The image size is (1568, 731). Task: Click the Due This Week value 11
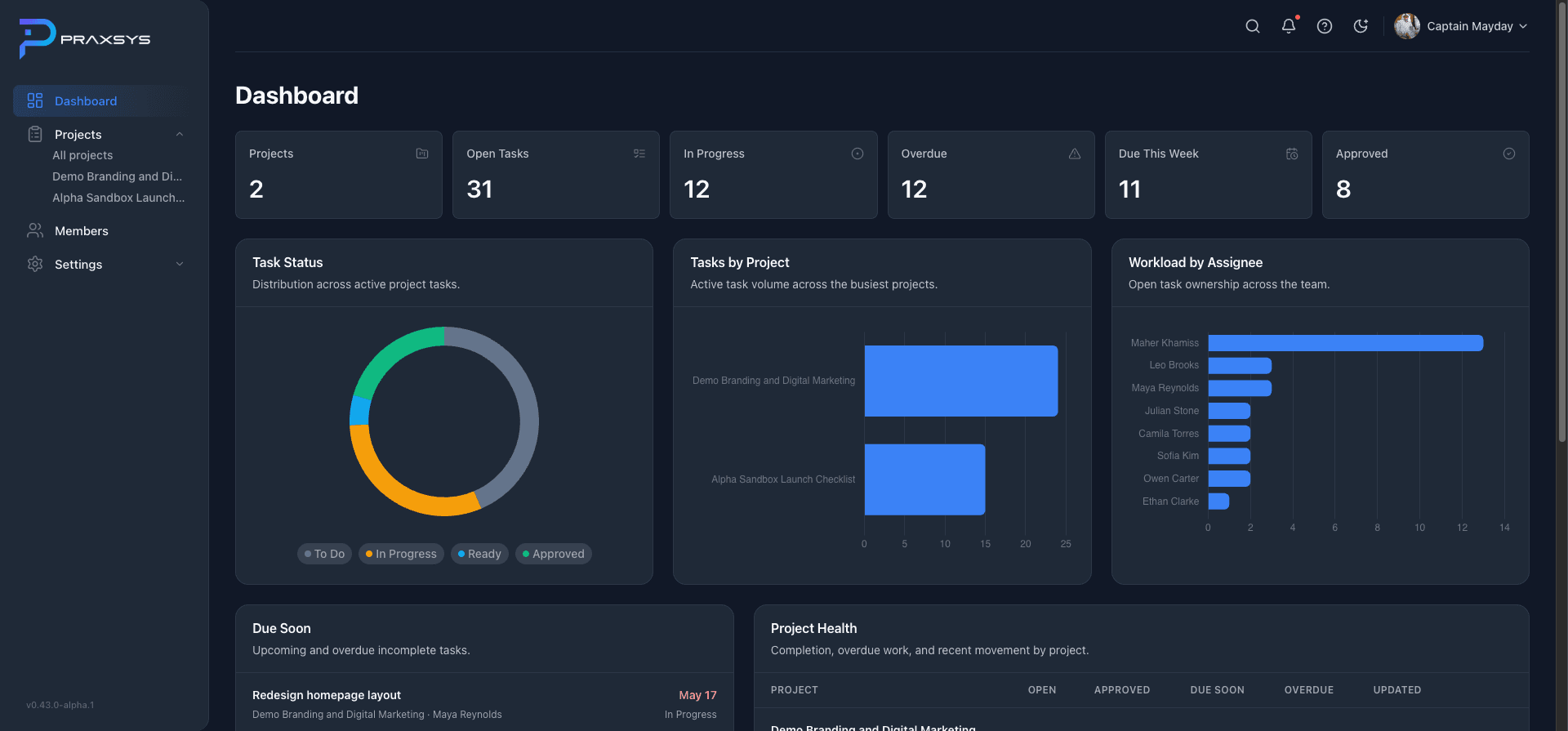(x=1129, y=189)
